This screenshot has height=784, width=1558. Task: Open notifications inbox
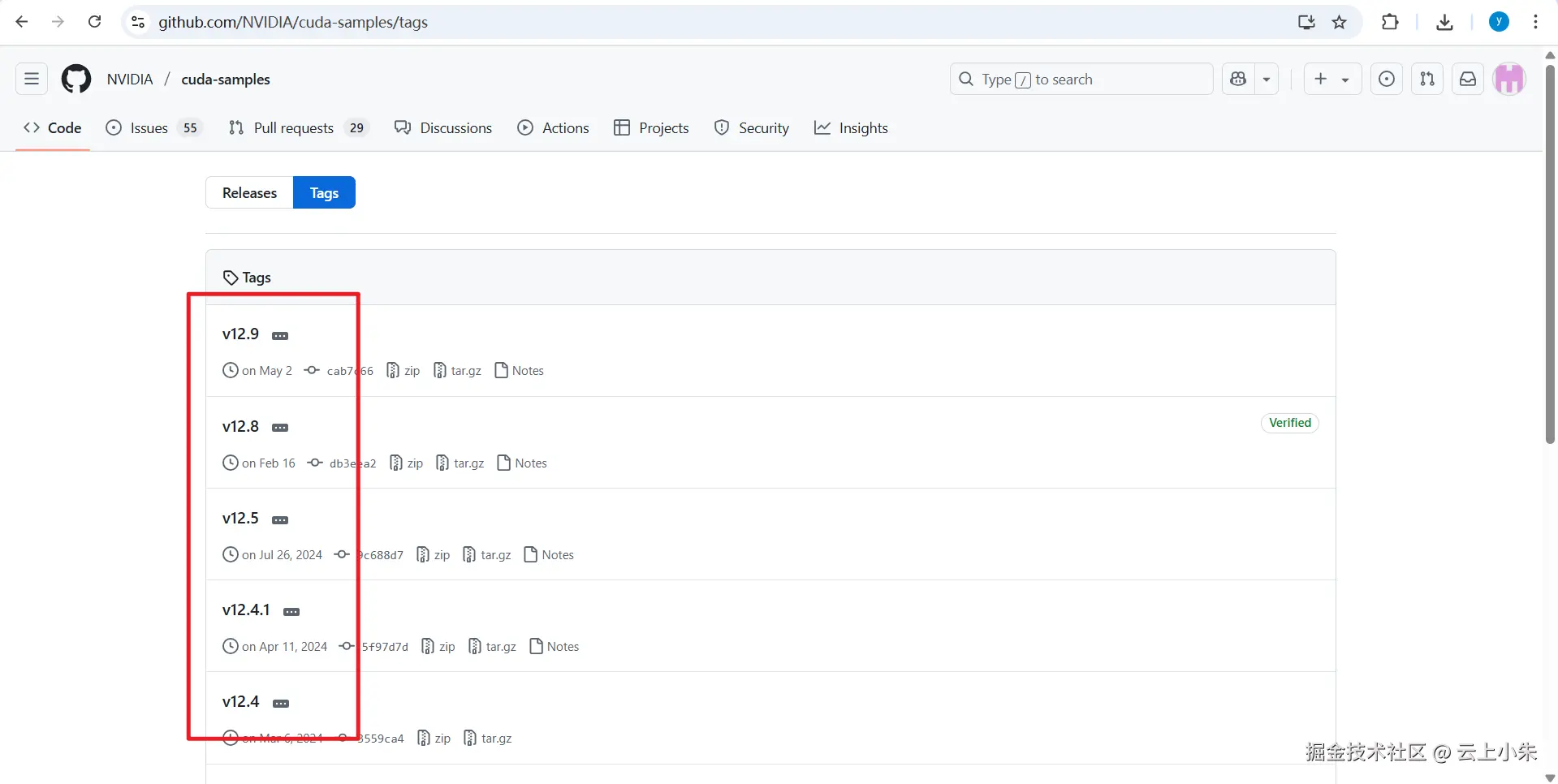click(1468, 79)
